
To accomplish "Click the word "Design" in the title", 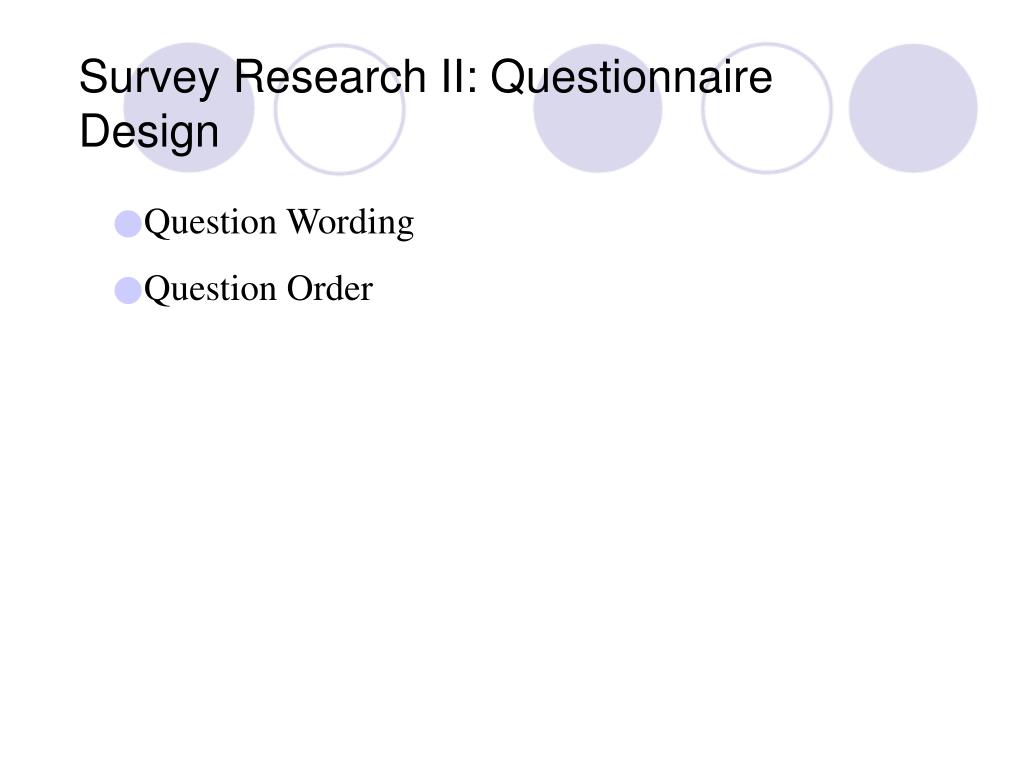I will [149, 133].
